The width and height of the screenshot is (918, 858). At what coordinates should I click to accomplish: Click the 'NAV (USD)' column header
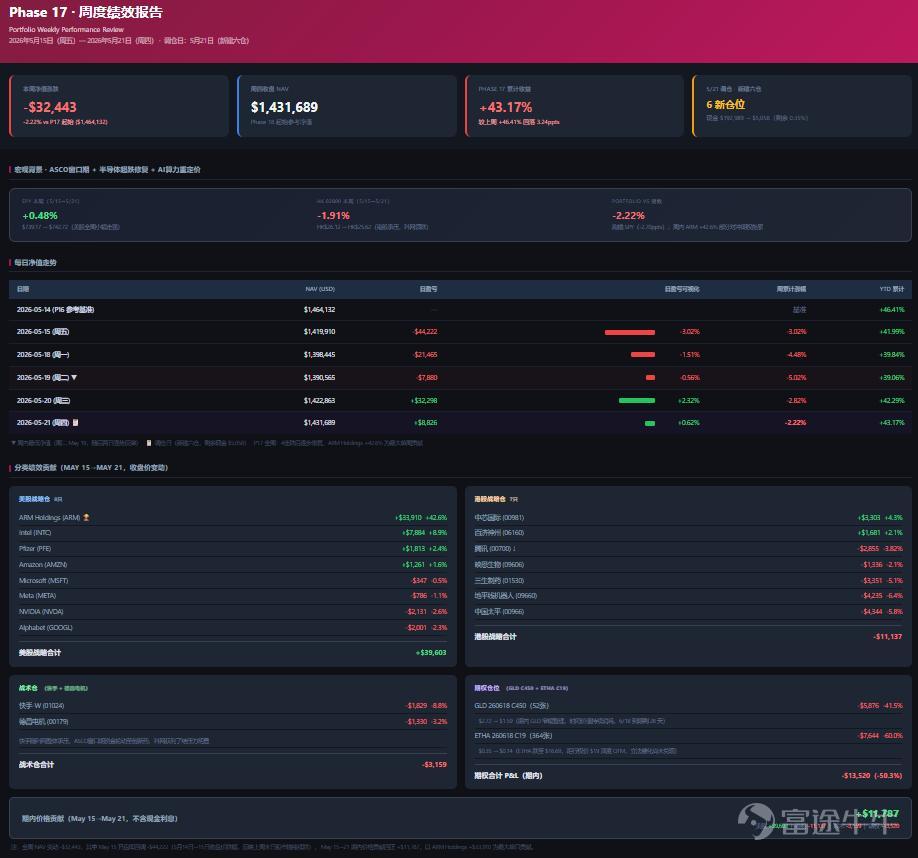[320, 289]
